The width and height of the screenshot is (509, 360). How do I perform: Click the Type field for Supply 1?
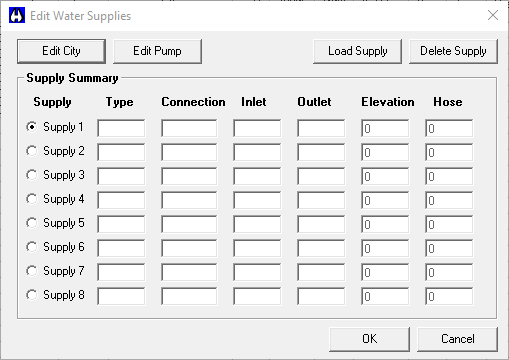pyautogui.click(x=121, y=128)
